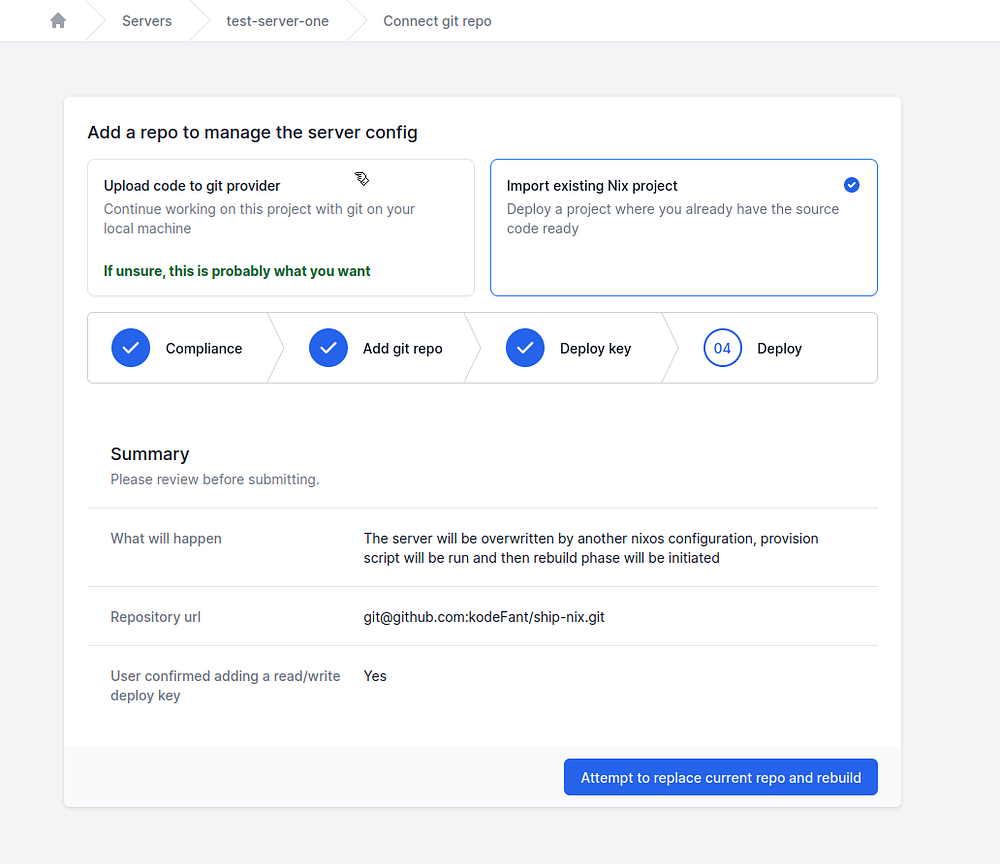Open the test-server-one breadcrumb link
This screenshot has height=864, width=1000.
(277, 21)
